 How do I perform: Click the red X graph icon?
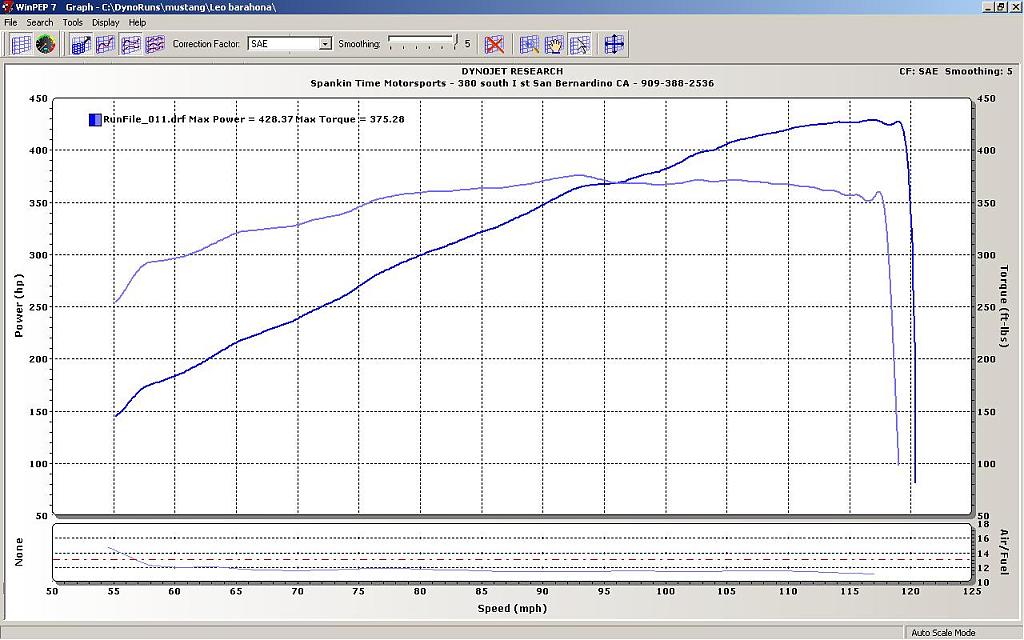[x=494, y=44]
